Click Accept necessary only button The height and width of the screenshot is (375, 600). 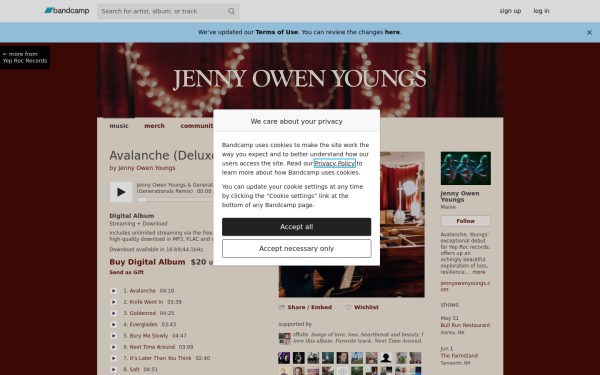297,249
